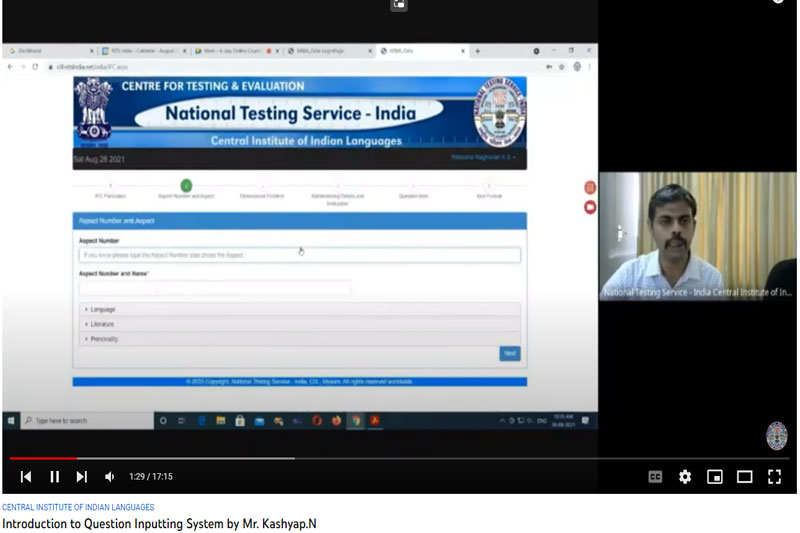Click the ENG language indicator

click(x=542, y=421)
